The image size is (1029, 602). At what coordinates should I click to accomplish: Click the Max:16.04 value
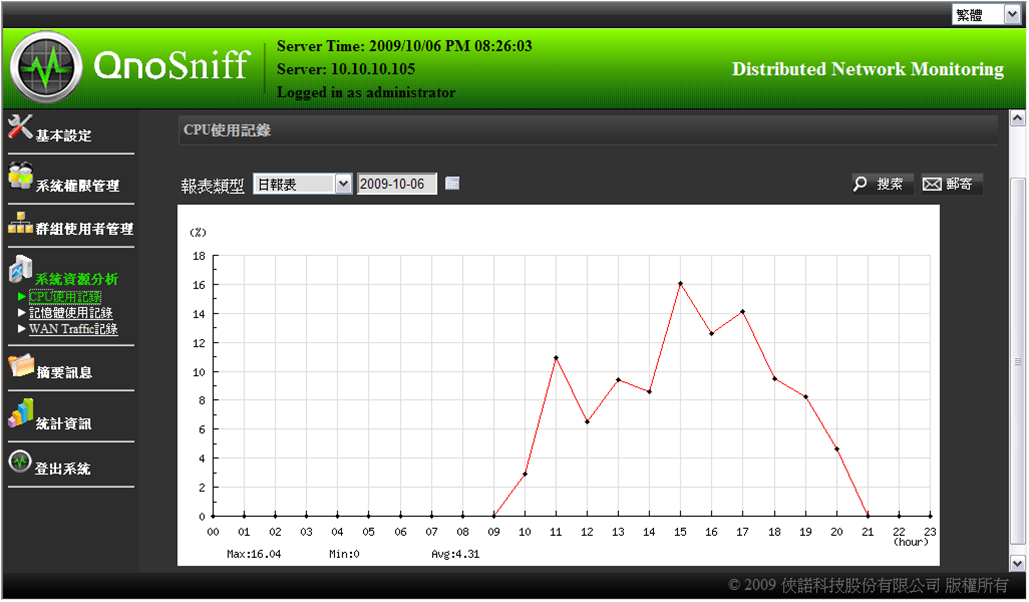[254, 554]
